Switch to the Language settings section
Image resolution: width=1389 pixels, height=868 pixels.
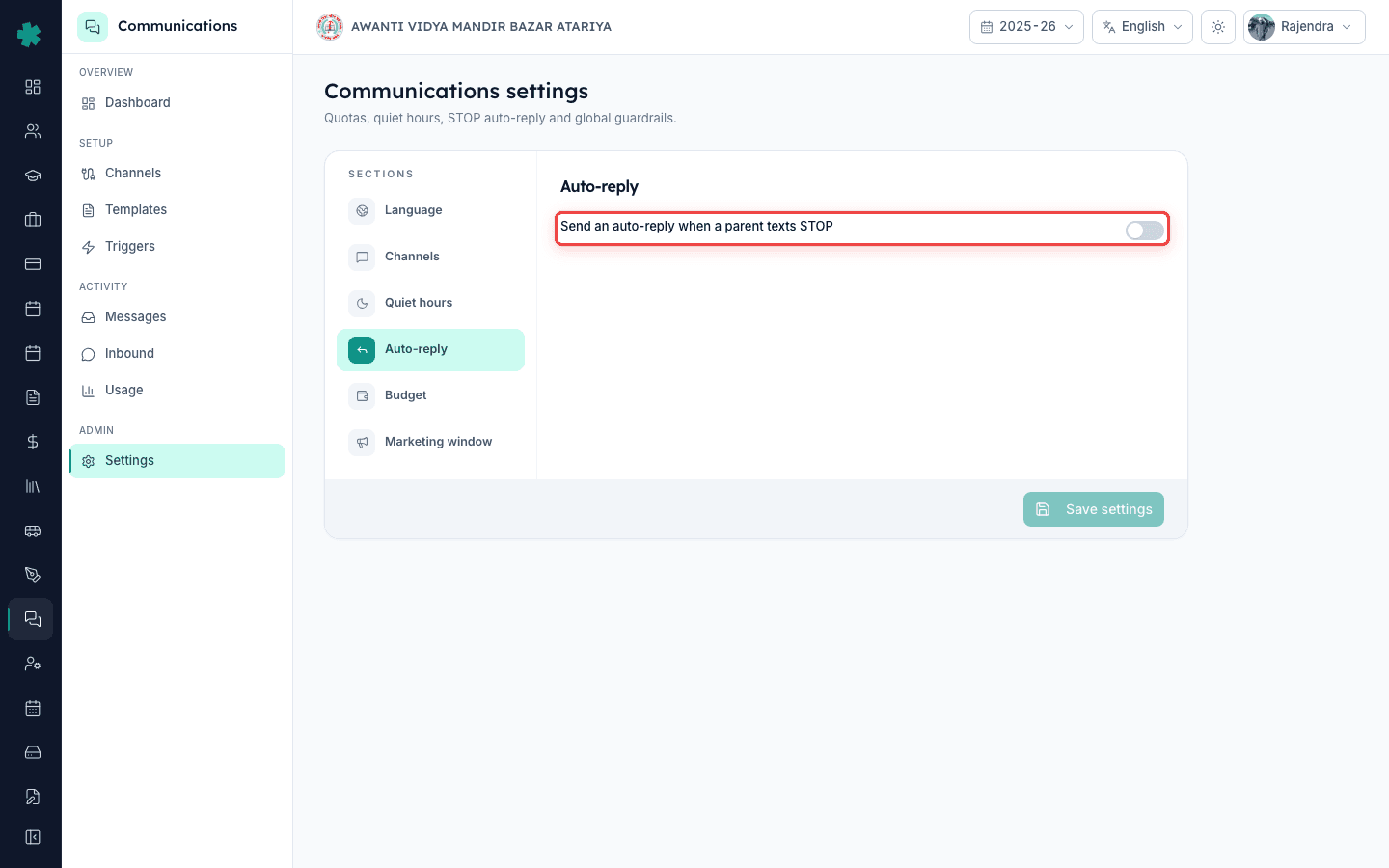(430, 210)
